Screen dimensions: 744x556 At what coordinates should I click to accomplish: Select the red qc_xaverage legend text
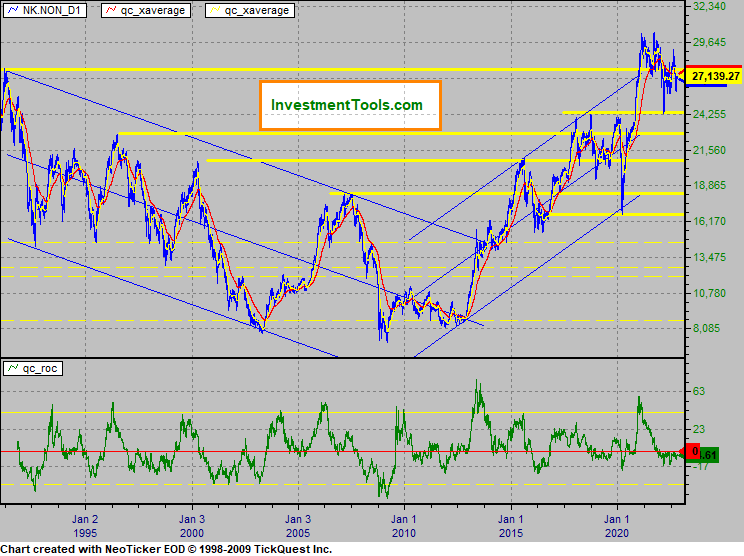pyautogui.click(x=153, y=10)
